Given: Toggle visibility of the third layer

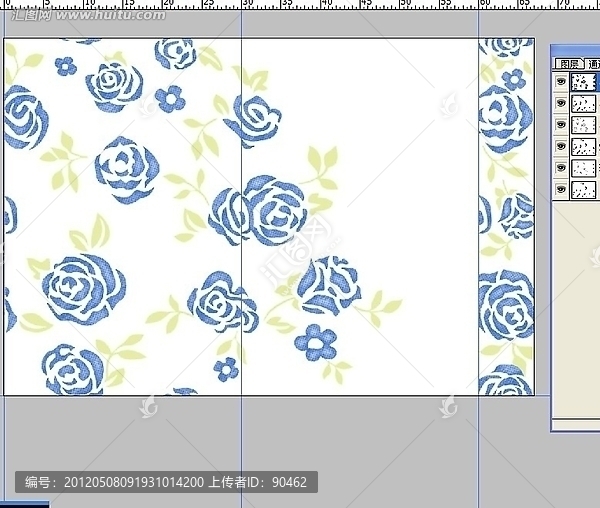Looking at the screenshot, I should point(561,125).
